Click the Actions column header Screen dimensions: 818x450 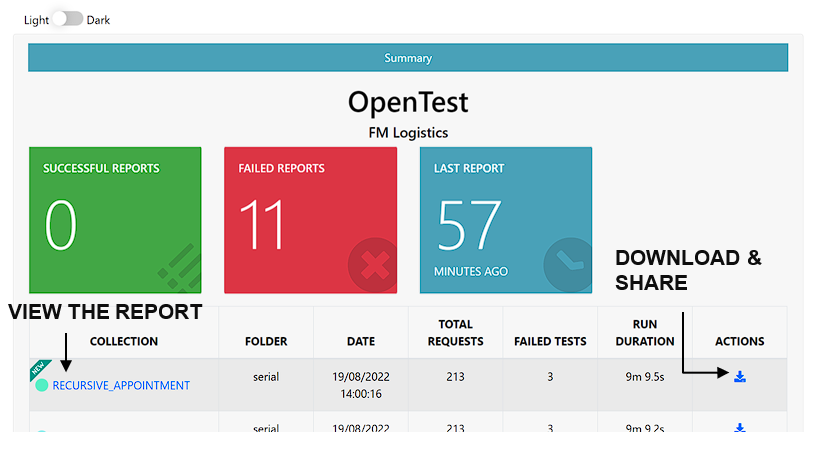click(x=740, y=341)
